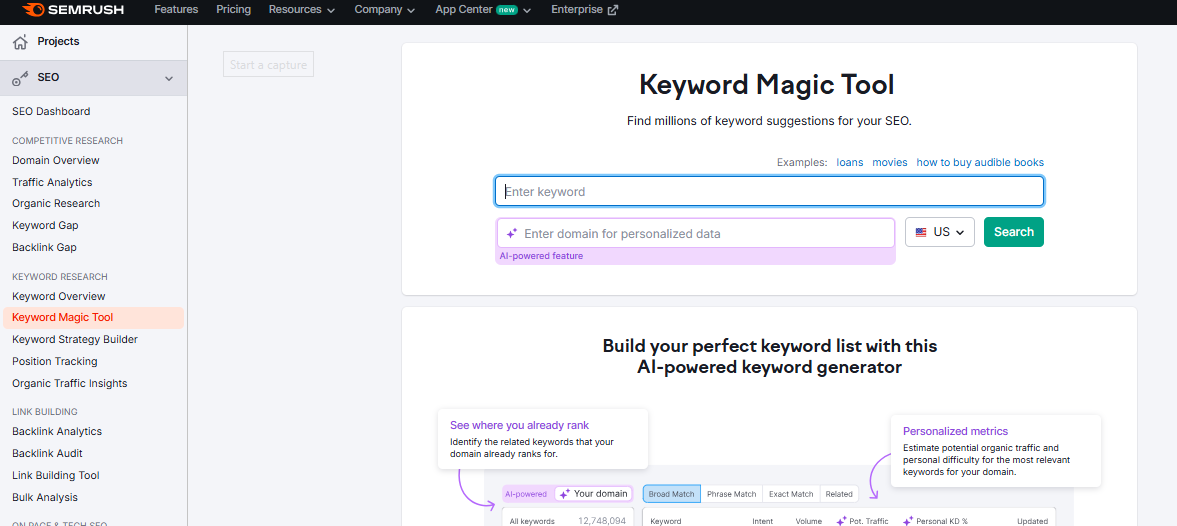
Task: Click the Intent column header
Action: (763, 521)
